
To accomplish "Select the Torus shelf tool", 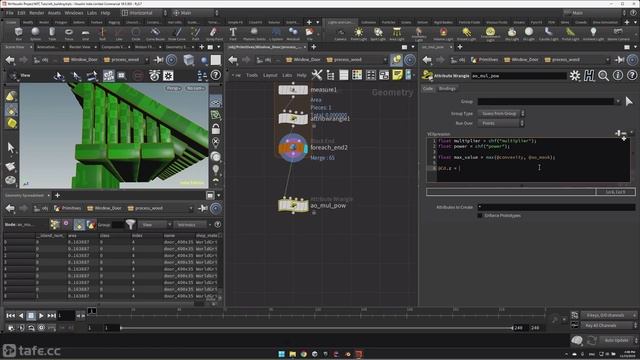I will [x=69, y=33].
